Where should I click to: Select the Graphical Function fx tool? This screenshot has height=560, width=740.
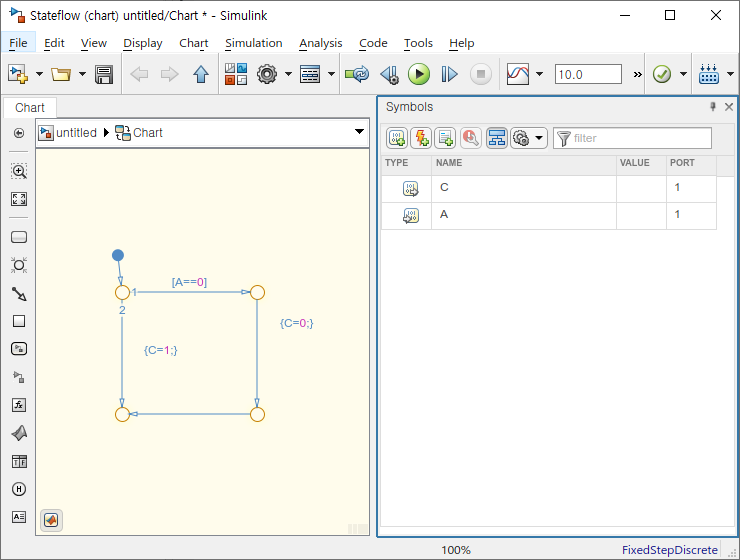19,405
